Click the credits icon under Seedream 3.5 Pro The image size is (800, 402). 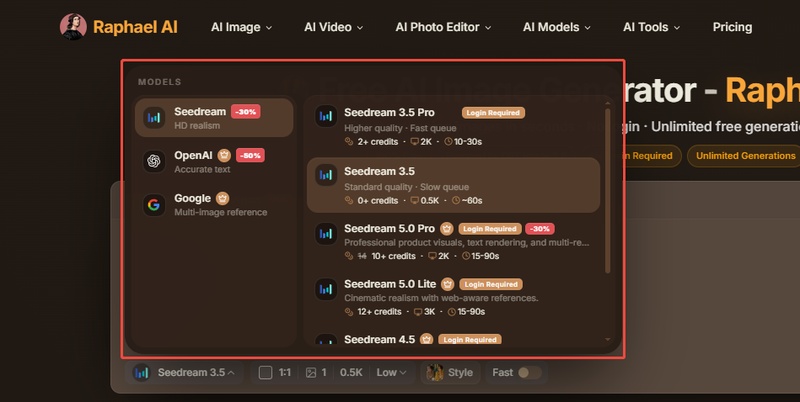click(x=349, y=142)
